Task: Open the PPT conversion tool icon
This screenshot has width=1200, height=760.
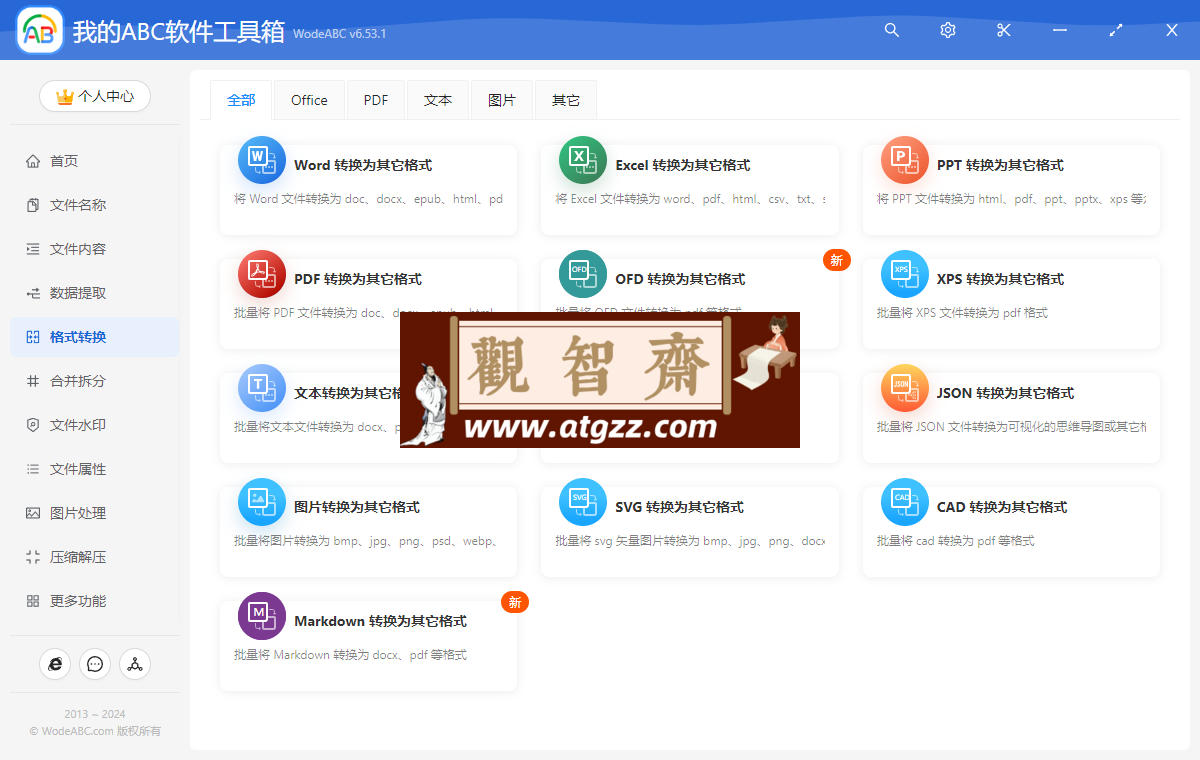Action: point(905,160)
